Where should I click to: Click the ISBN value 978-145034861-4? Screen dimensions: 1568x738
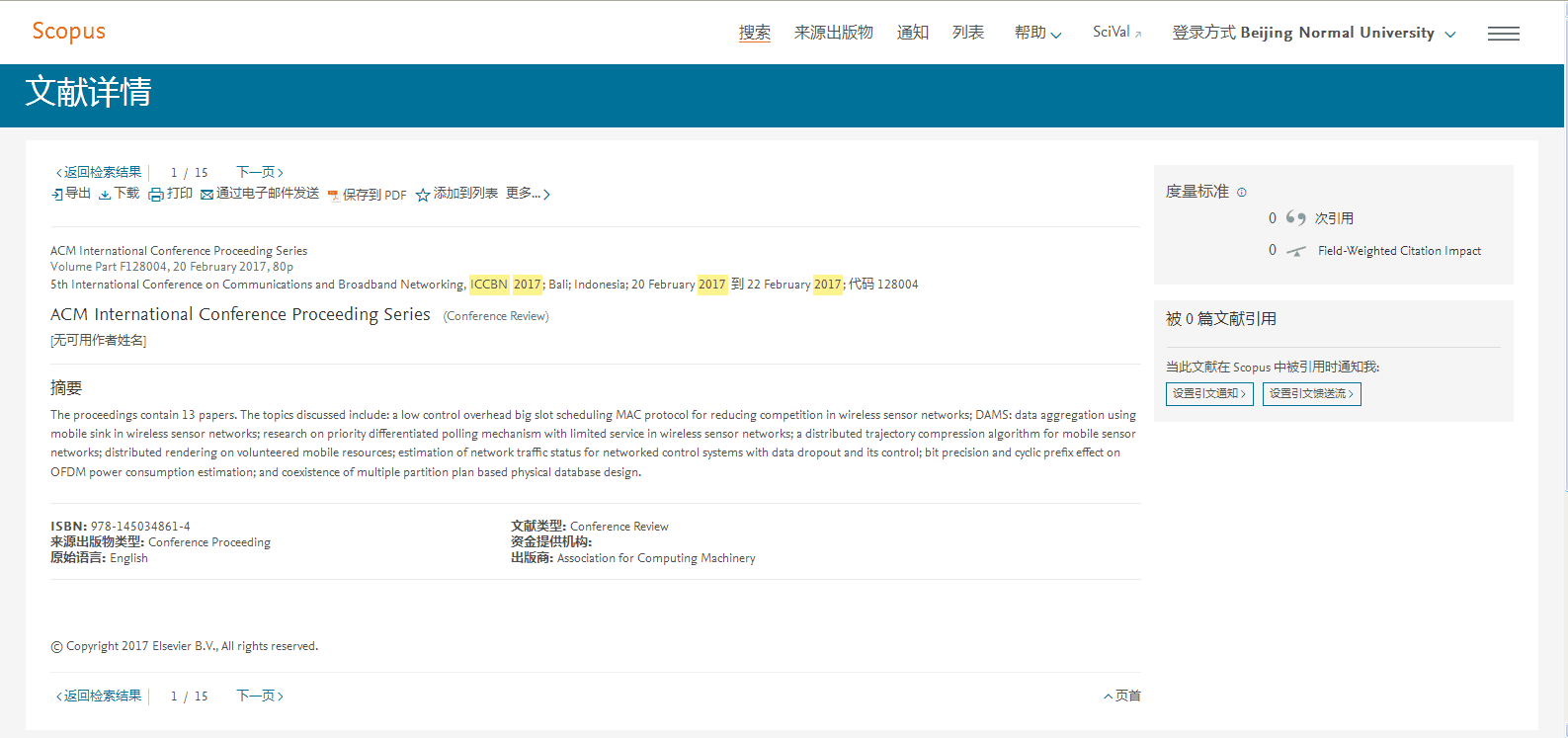tap(140, 527)
